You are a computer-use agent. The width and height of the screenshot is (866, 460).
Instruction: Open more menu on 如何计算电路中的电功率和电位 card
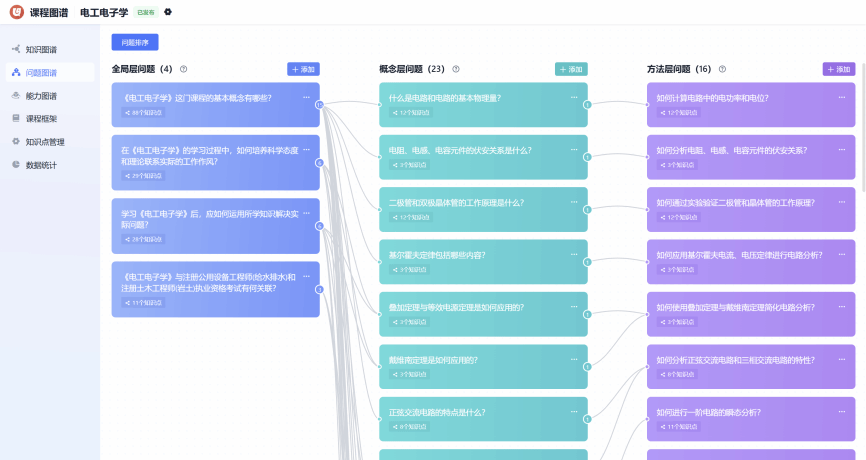coord(842,97)
